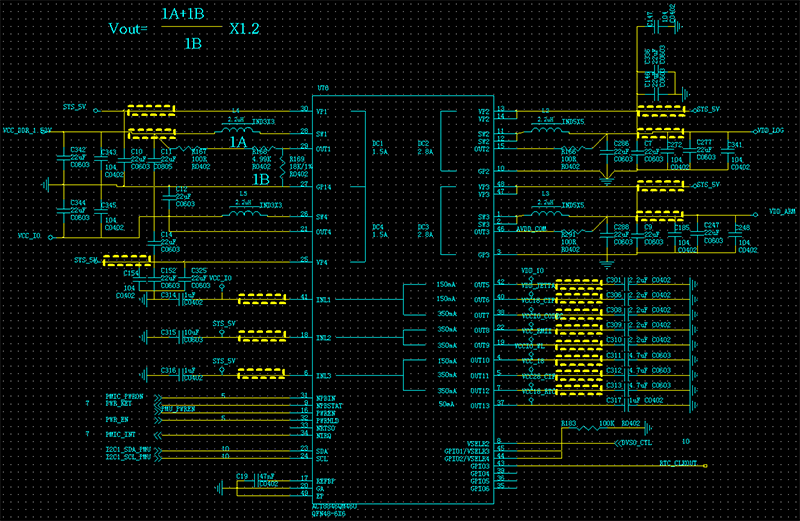Select the 'PMIC_INT' port label
The height and width of the screenshot is (521, 800).
click(120, 435)
